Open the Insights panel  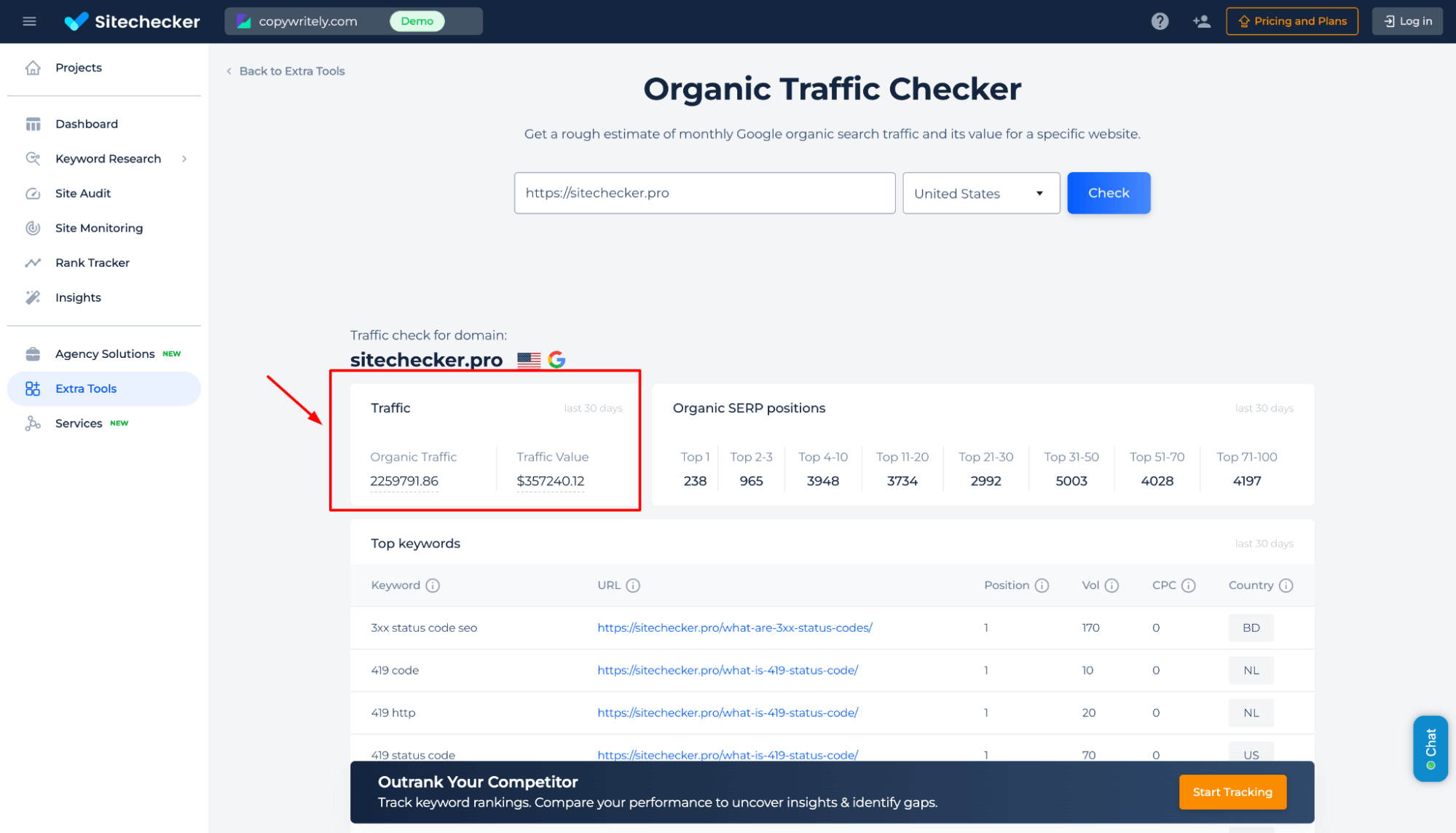tap(78, 297)
